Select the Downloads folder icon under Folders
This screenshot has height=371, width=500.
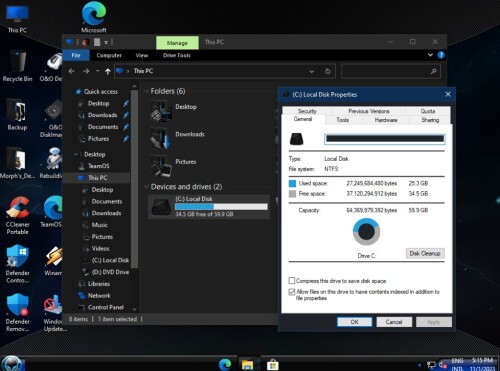click(161, 138)
